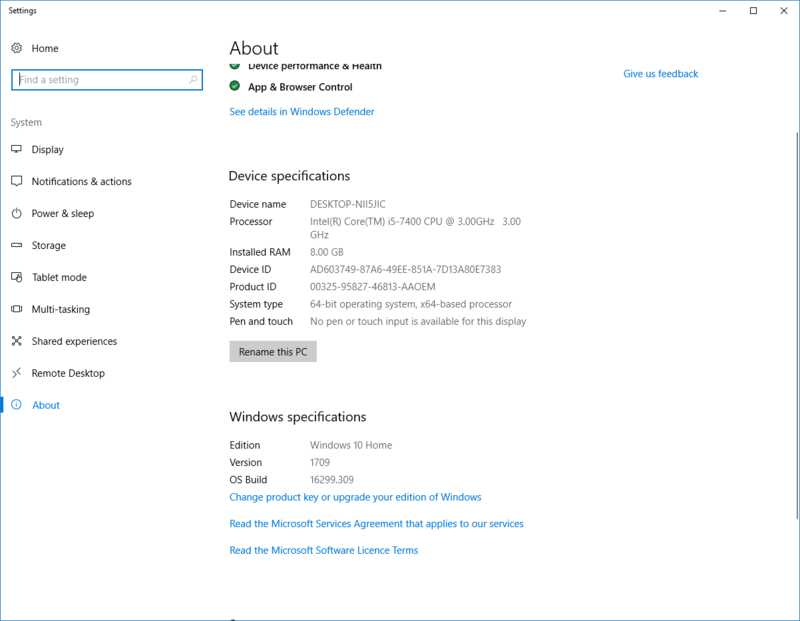800x621 pixels.
Task: Close the Settings window
Action: (x=784, y=11)
